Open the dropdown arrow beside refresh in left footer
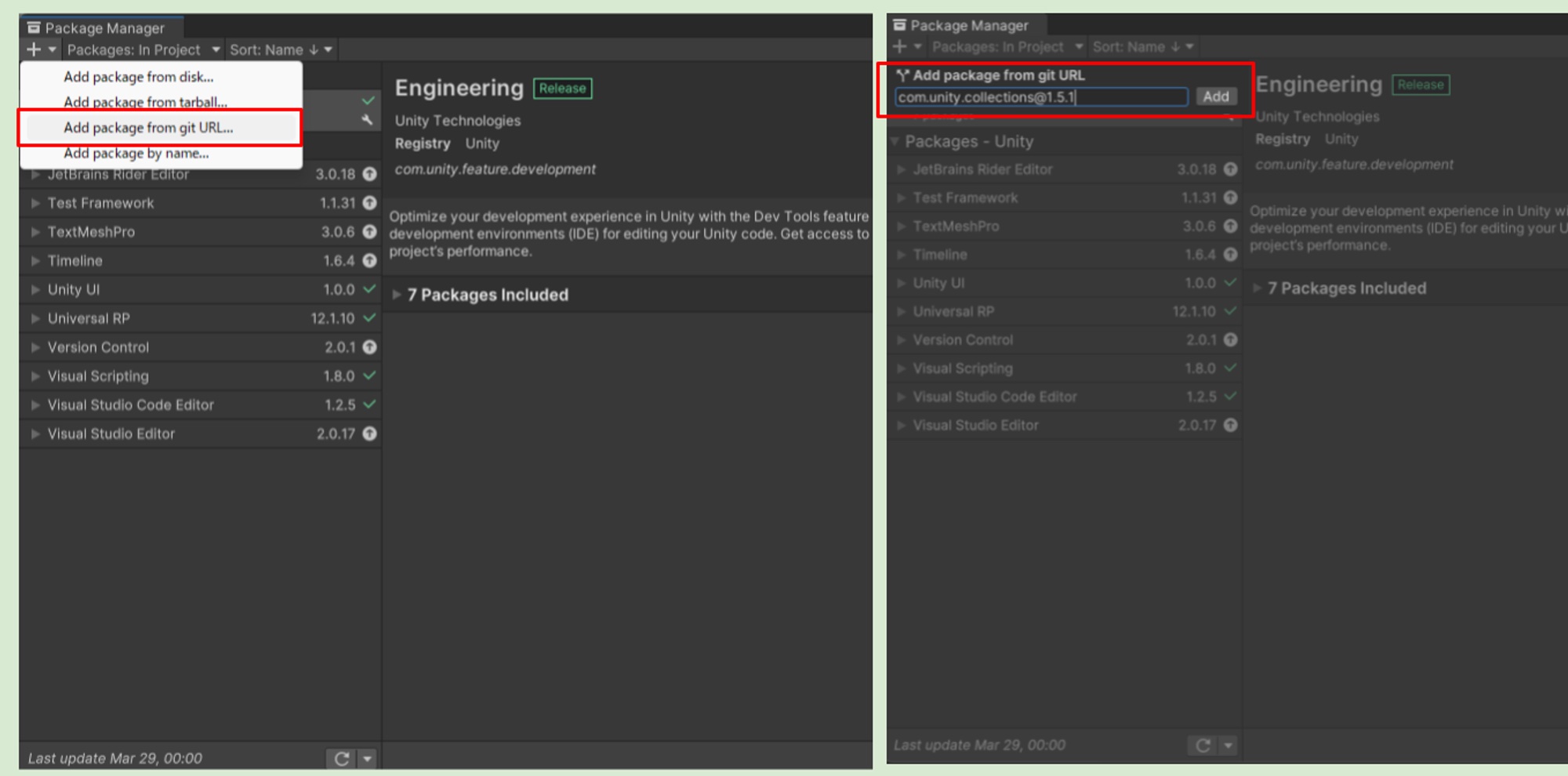The height and width of the screenshot is (776, 1568). point(367,758)
